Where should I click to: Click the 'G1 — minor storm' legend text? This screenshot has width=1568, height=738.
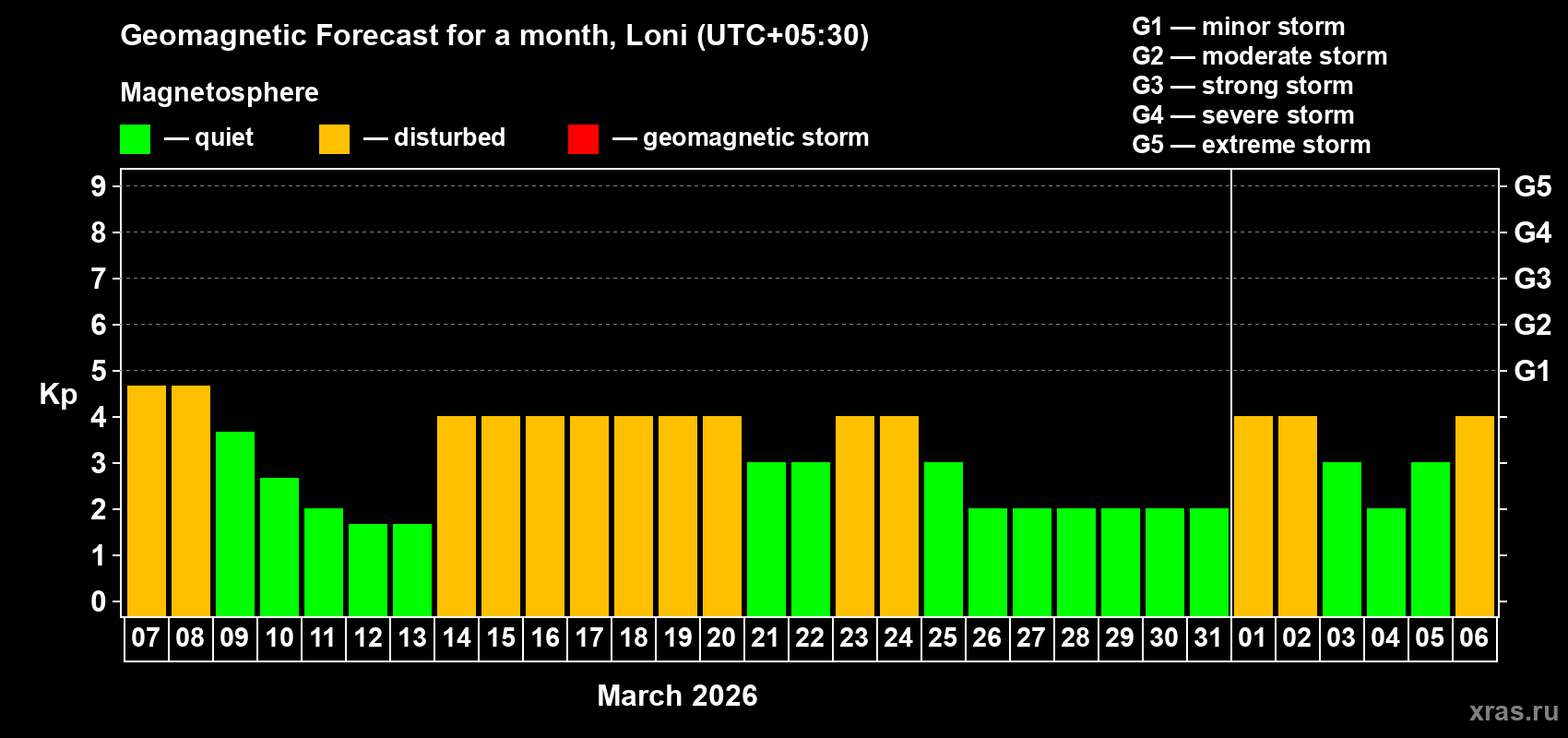pyautogui.click(x=1239, y=27)
